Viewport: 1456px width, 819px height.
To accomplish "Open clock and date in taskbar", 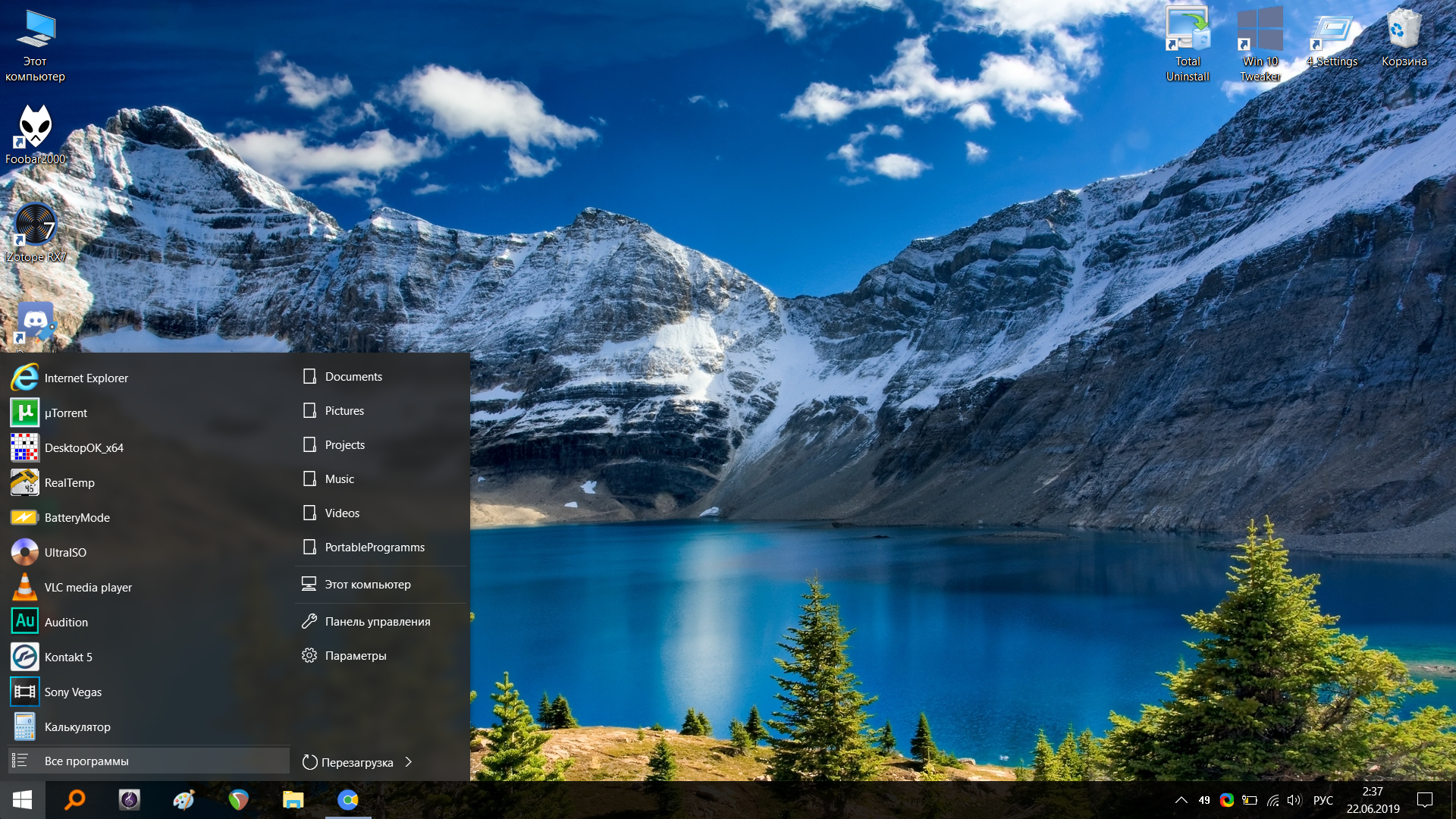I will coord(1373,800).
